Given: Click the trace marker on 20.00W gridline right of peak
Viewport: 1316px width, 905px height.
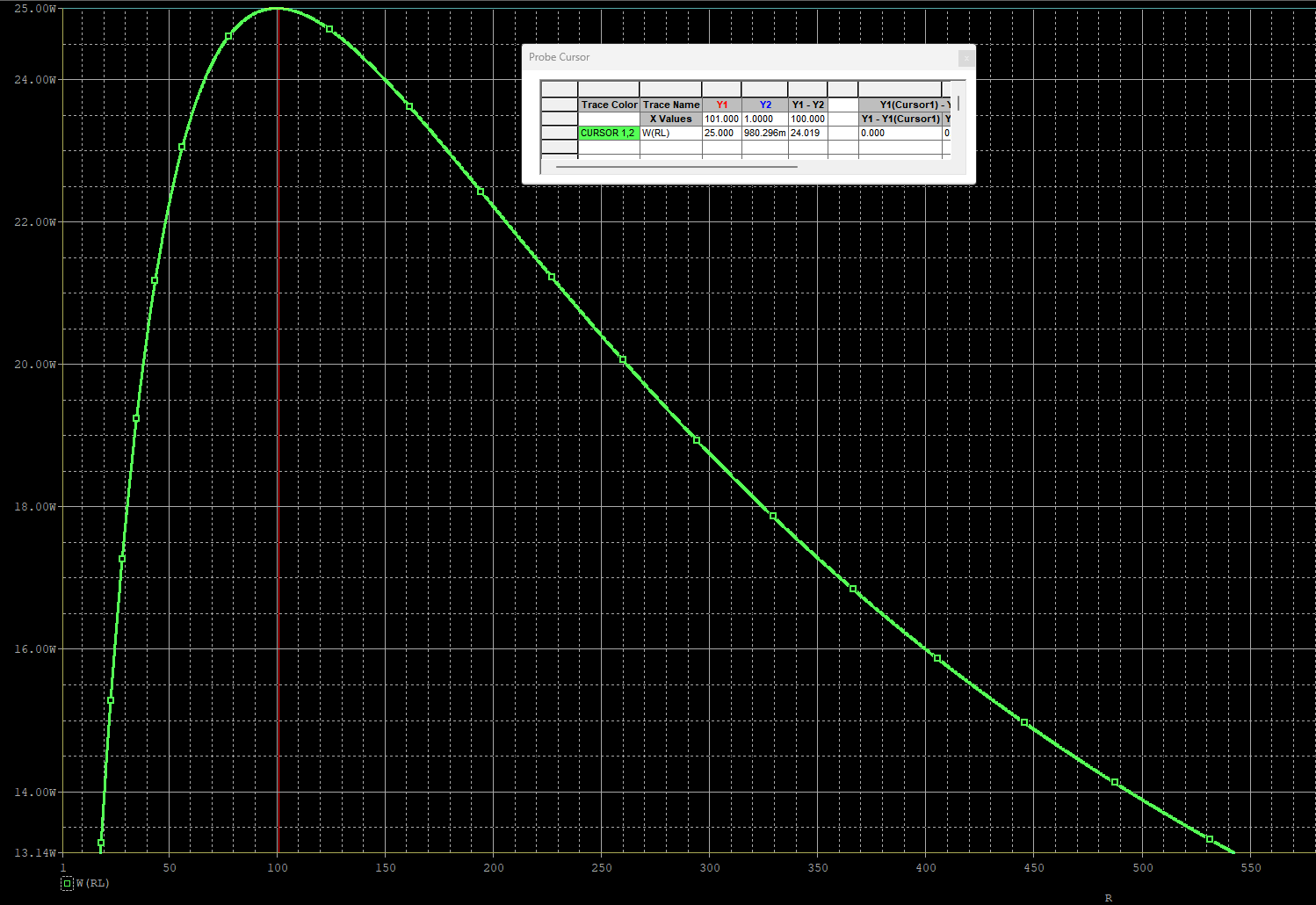Looking at the screenshot, I should click(623, 359).
